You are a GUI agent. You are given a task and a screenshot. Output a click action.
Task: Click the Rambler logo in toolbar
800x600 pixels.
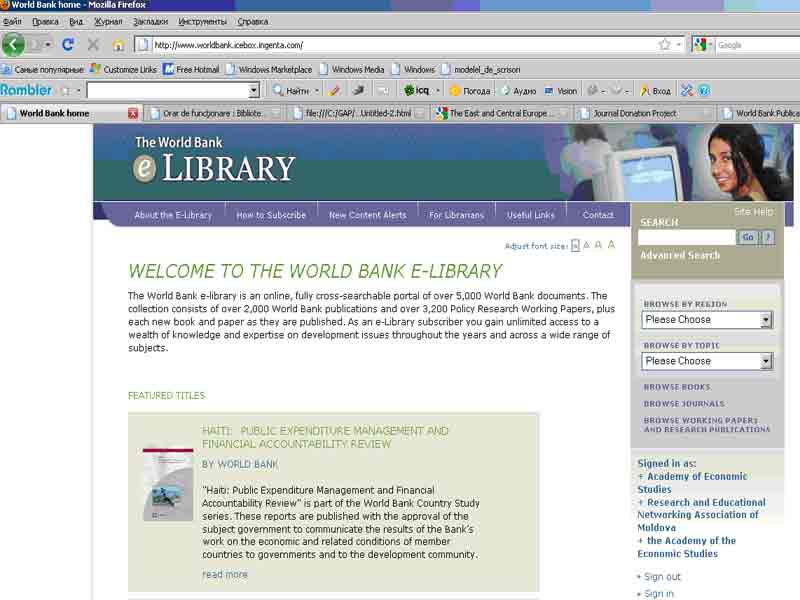tap(26, 90)
